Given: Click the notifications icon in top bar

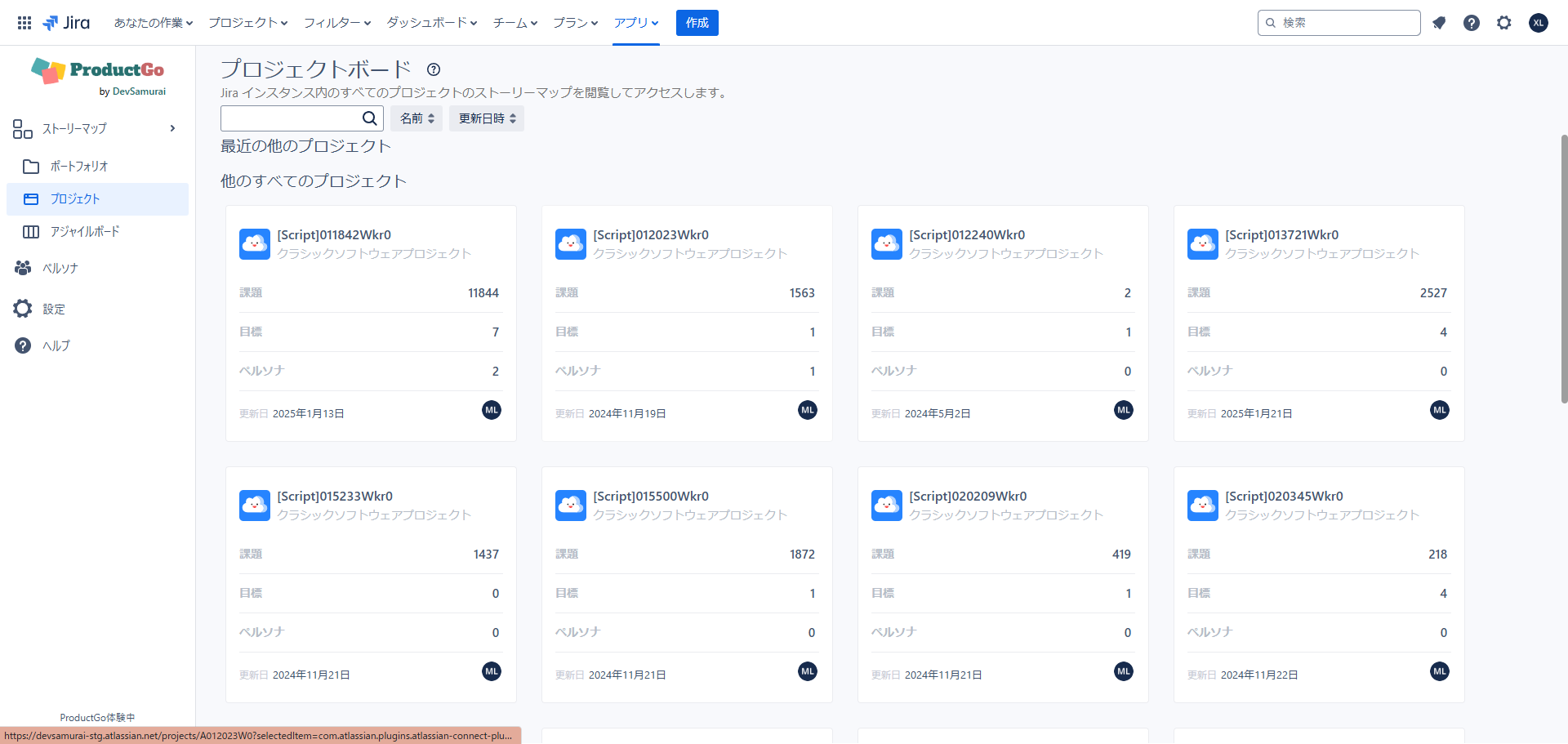Looking at the screenshot, I should (1439, 23).
